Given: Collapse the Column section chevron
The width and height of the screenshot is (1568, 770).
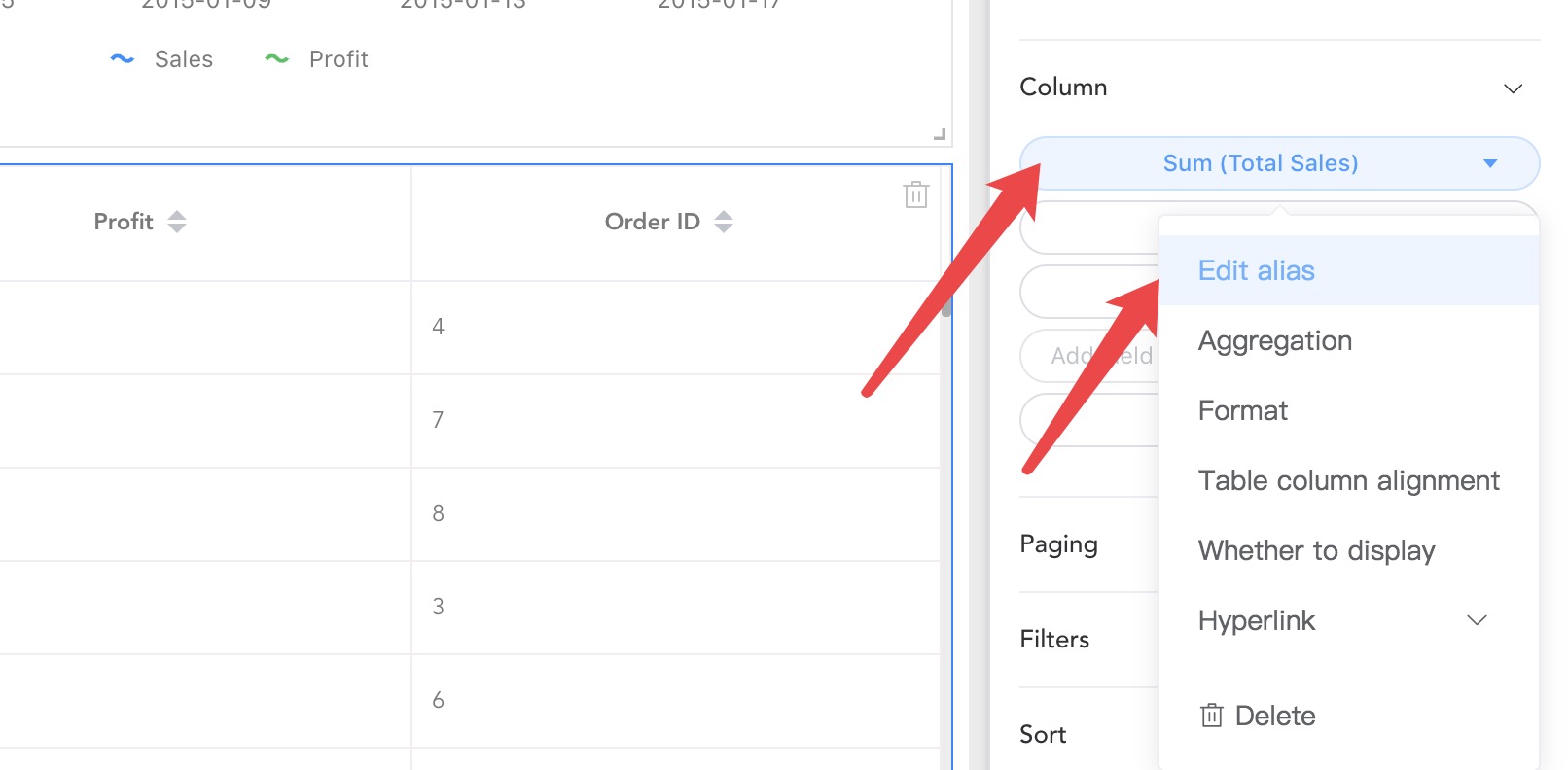Looking at the screenshot, I should [x=1513, y=88].
